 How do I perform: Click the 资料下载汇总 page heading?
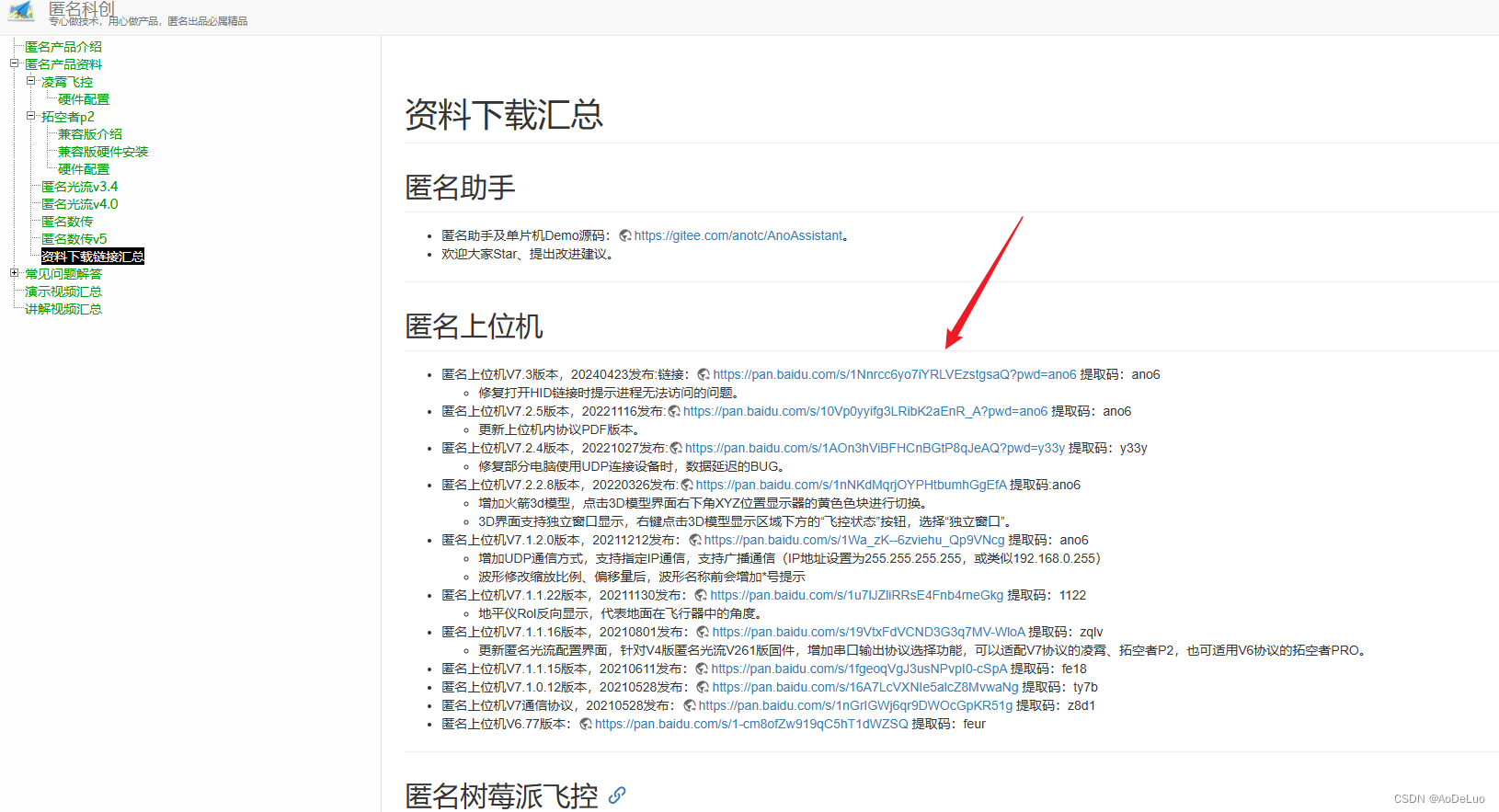(504, 115)
